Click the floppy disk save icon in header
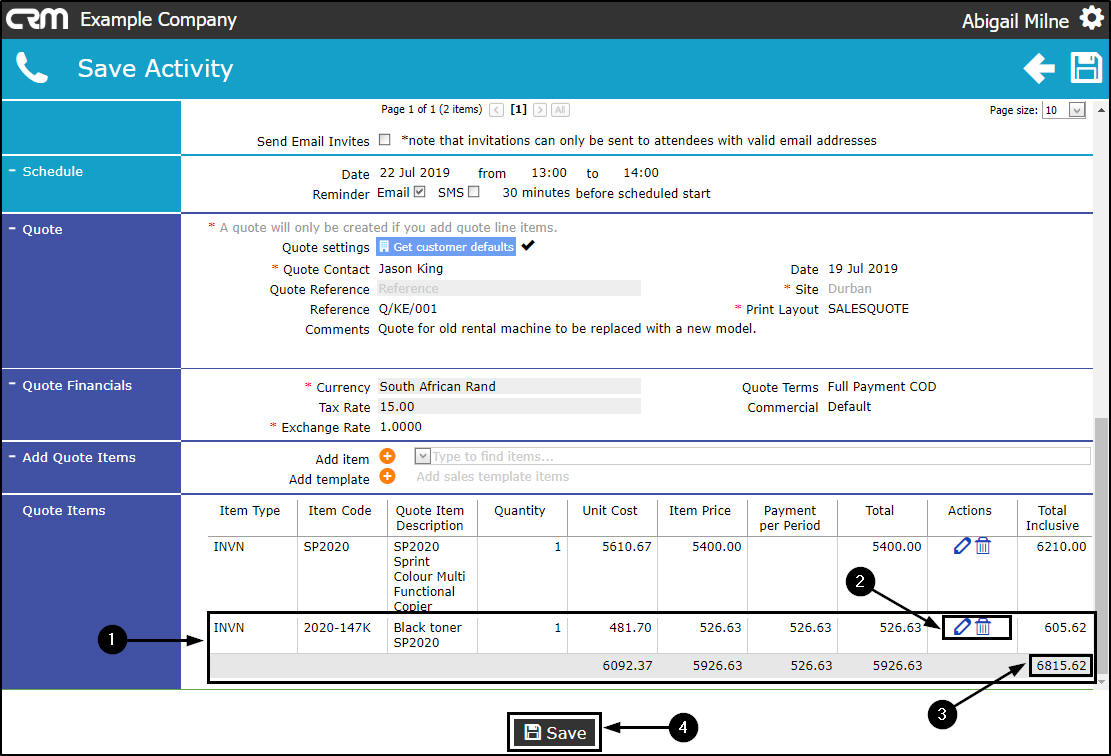 [x=1085, y=69]
